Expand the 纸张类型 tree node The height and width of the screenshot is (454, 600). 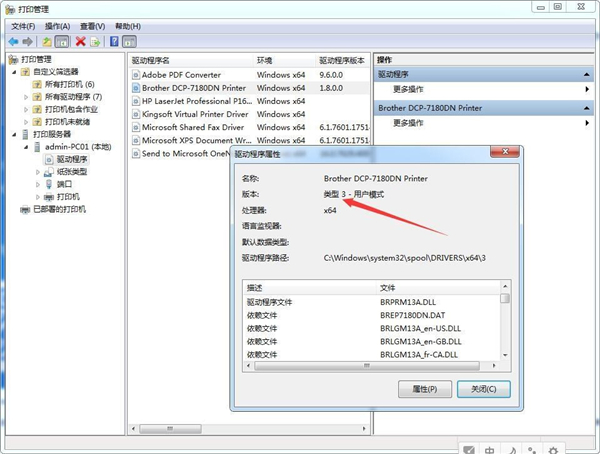[38, 172]
